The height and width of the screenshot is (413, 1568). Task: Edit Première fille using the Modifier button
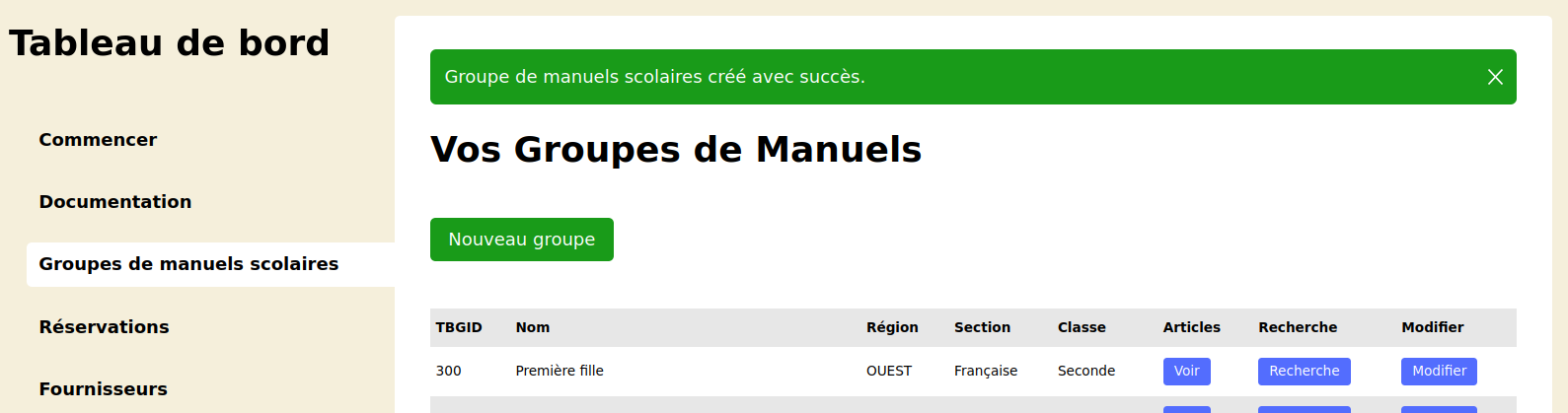click(x=1439, y=372)
